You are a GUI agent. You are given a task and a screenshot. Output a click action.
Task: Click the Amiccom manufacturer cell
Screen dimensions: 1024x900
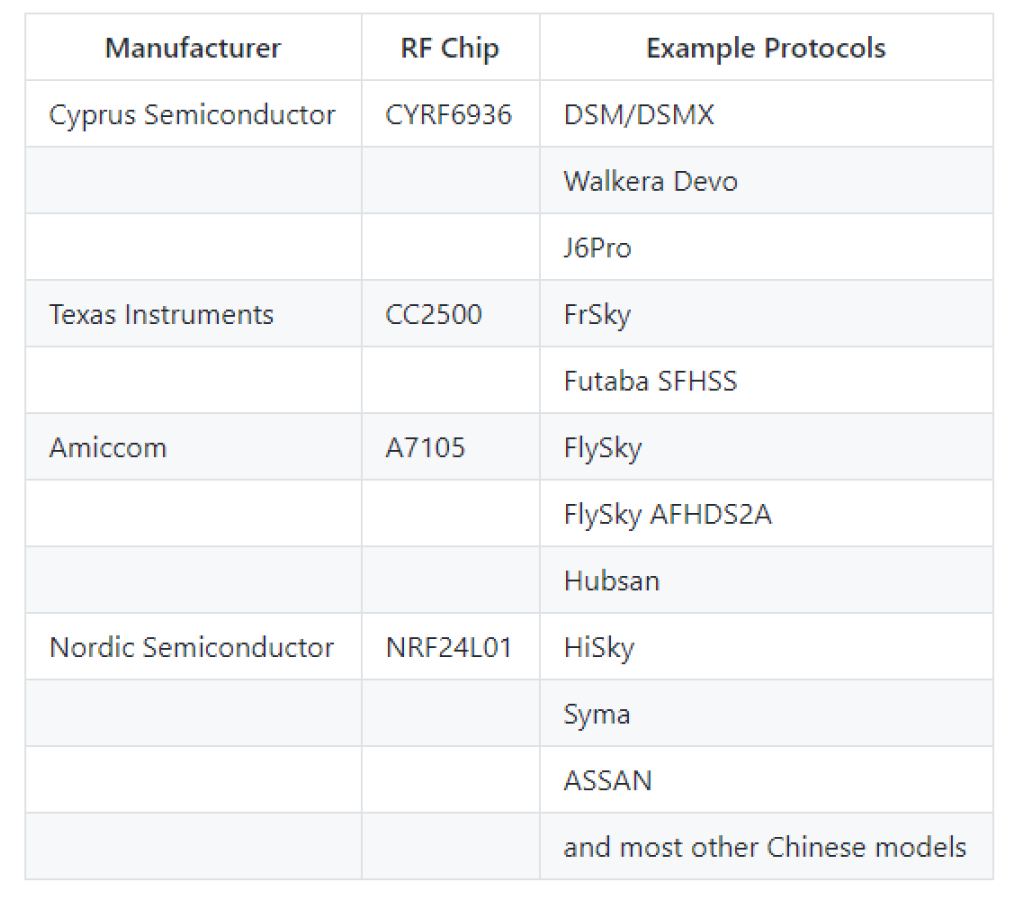(108, 448)
